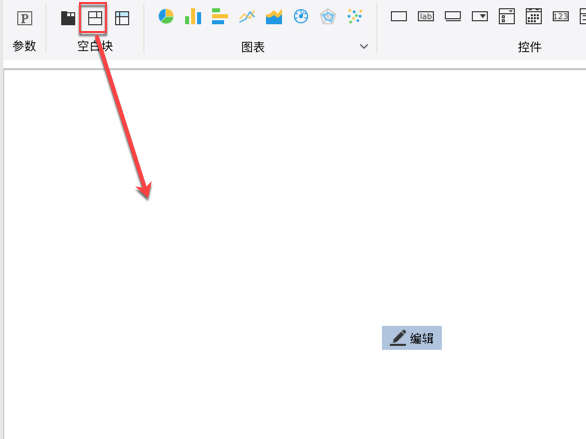This screenshot has height=439, width=586.
Task: Insert an area chart
Action: pos(274,17)
